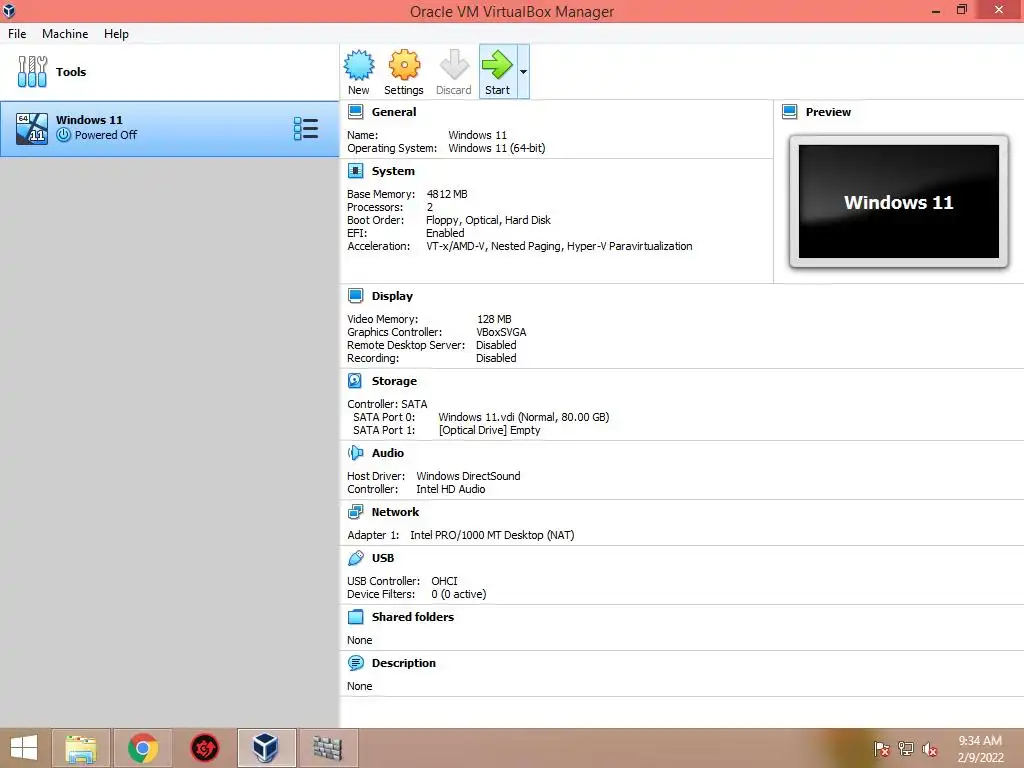1024x768 pixels.
Task: Click the Audio speaker section icon
Action: point(356,453)
